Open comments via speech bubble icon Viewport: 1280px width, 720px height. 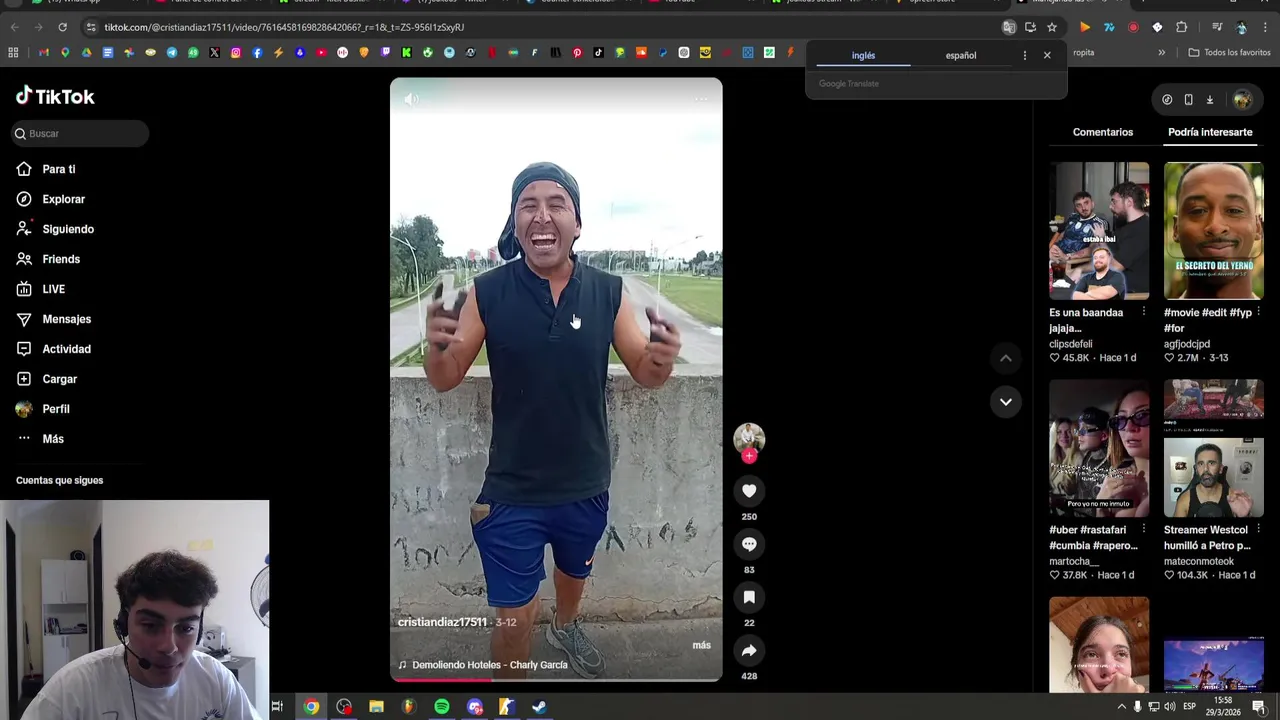click(749, 544)
